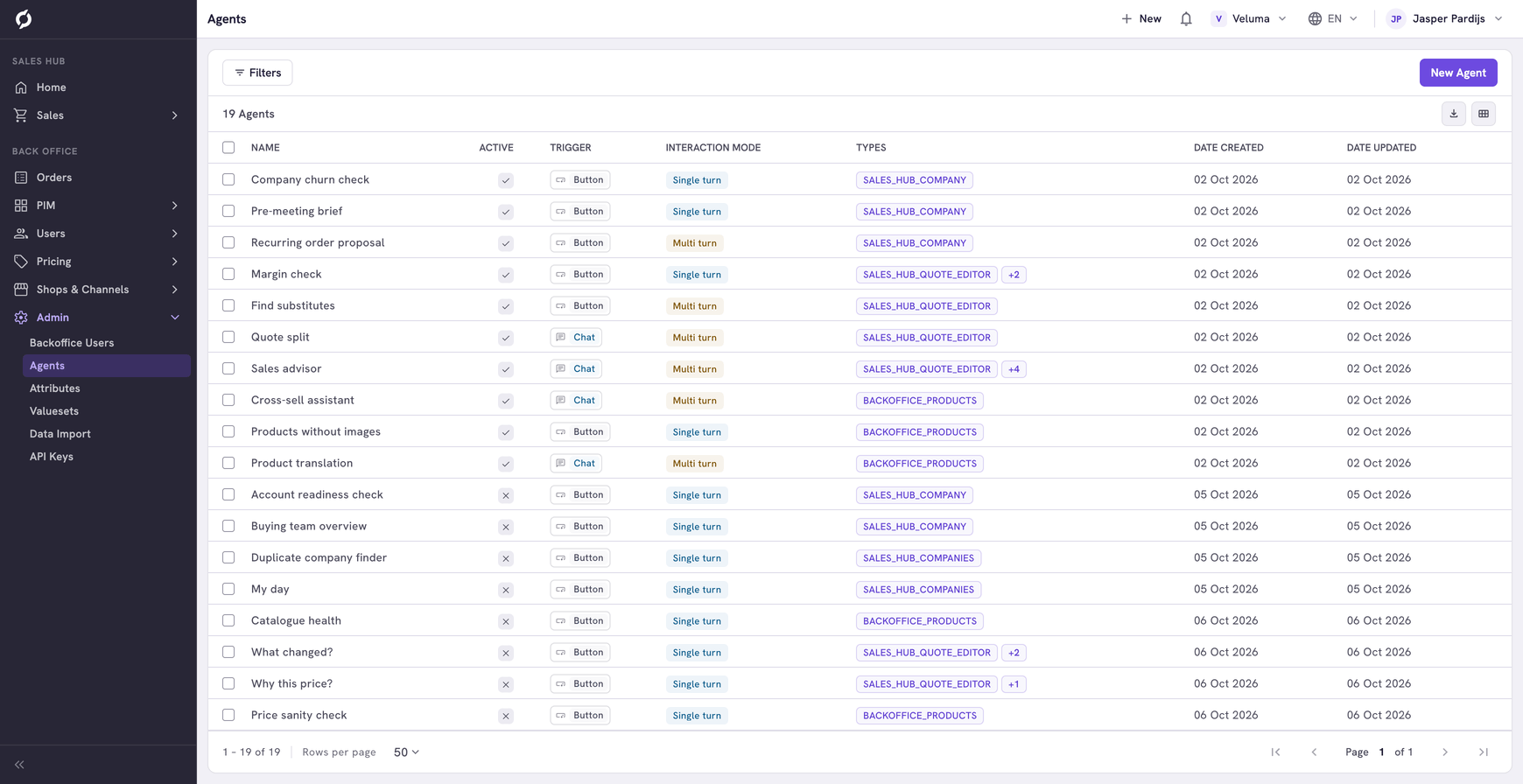Click the New button in top bar
Viewport: 1523px width, 784px height.
[x=1141, y=18]
